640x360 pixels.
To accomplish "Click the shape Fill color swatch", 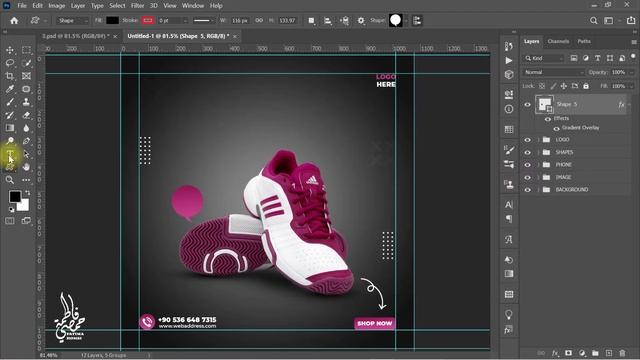I will point(112,20).
